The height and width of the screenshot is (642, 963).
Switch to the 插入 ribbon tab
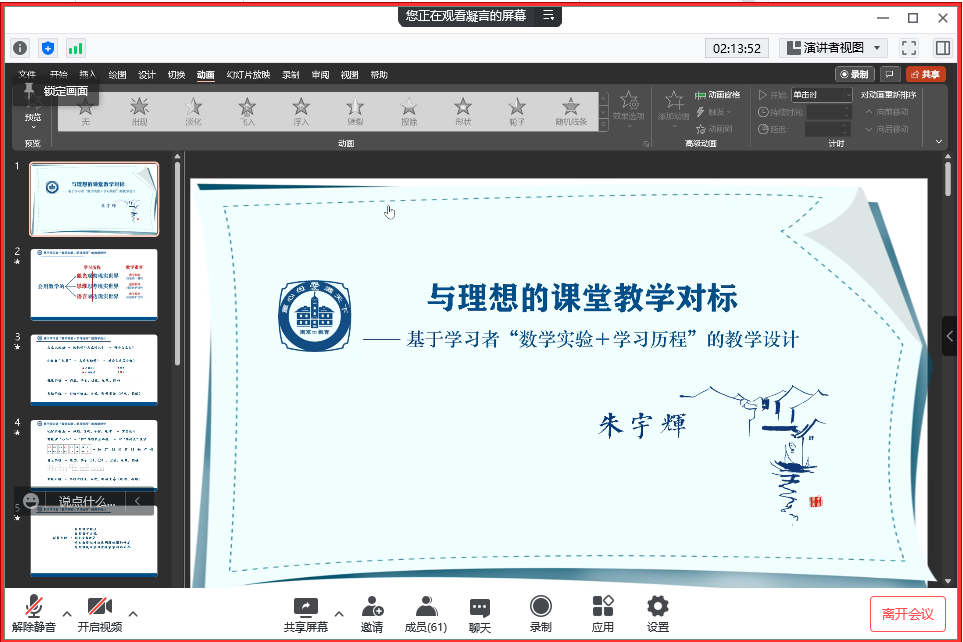click(x=88, y=74)
